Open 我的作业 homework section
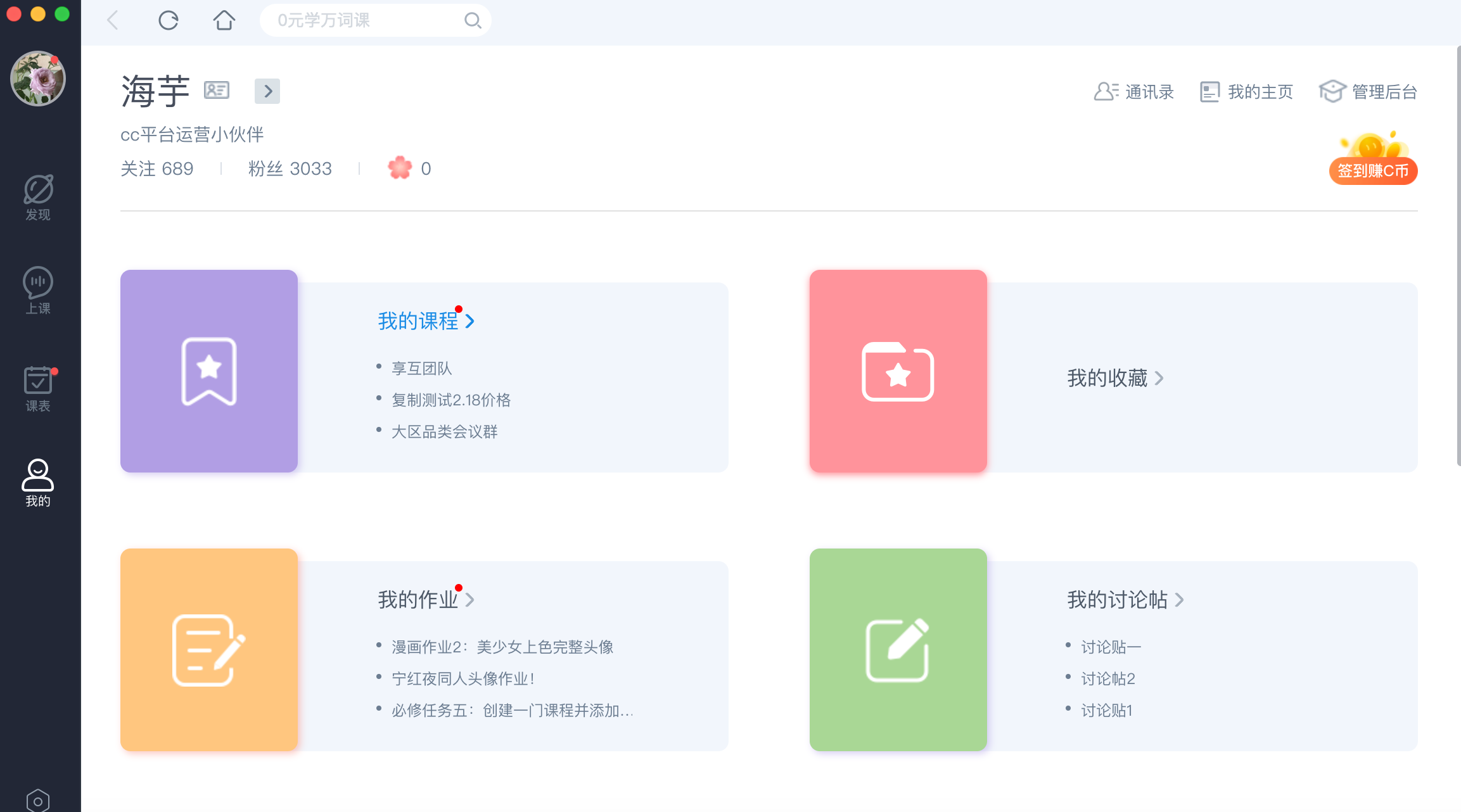 coord(418,599)
